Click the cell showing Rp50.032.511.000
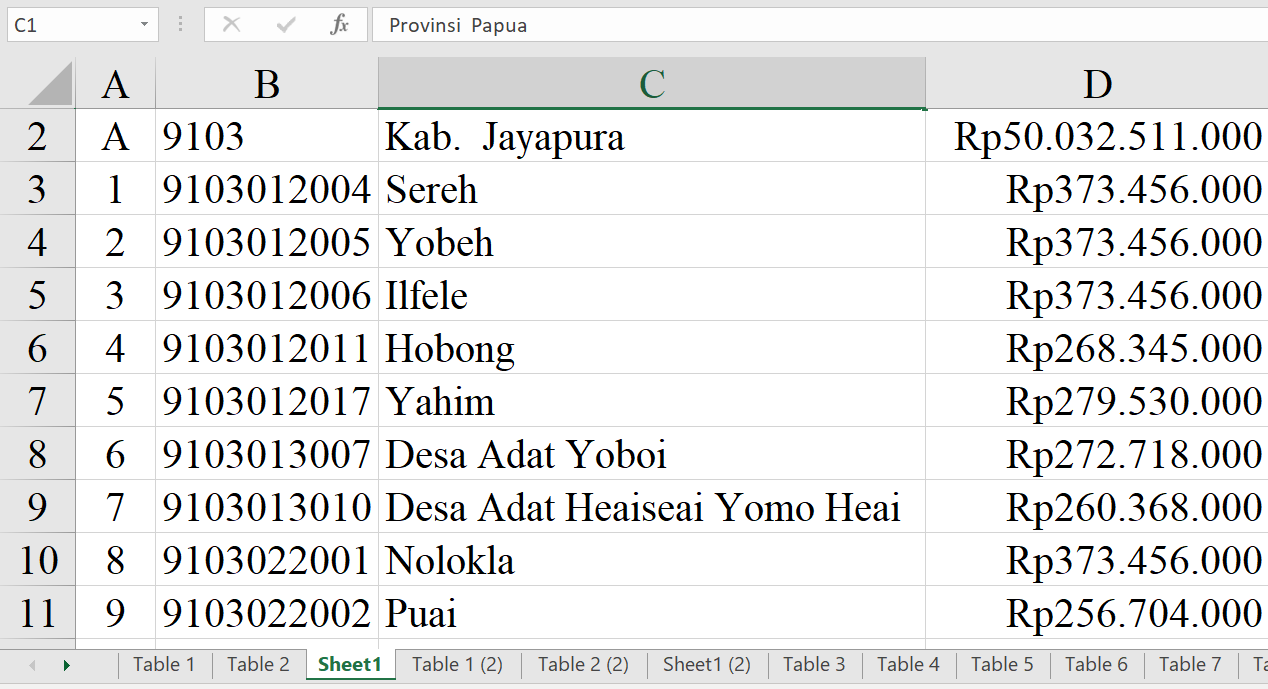 click(x=1096, y=137)
